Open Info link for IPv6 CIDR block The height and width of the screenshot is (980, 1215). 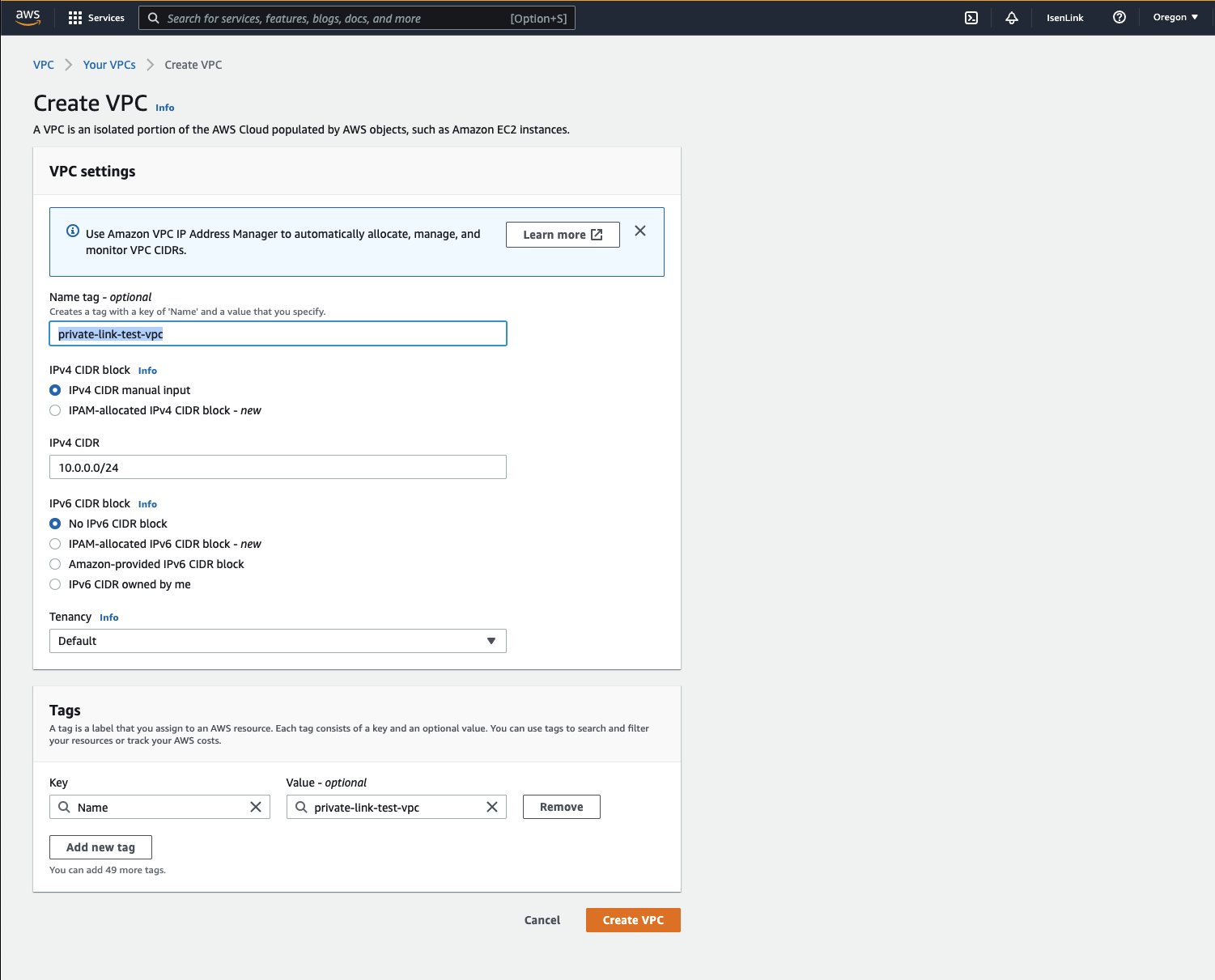(x=147, y=504)
